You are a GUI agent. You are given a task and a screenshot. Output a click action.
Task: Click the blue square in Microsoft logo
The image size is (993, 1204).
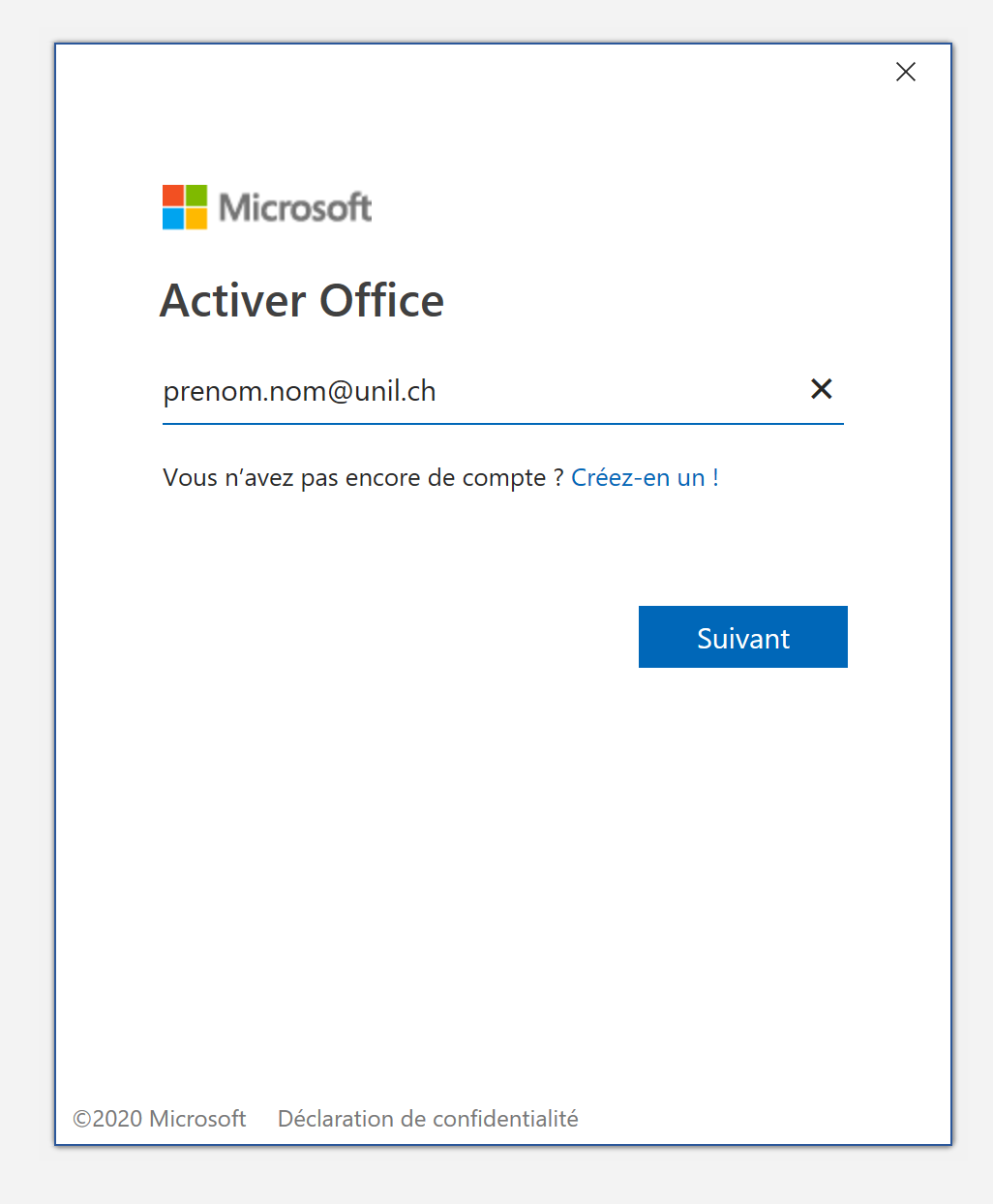pyautogui.click(x=173, y=219)
